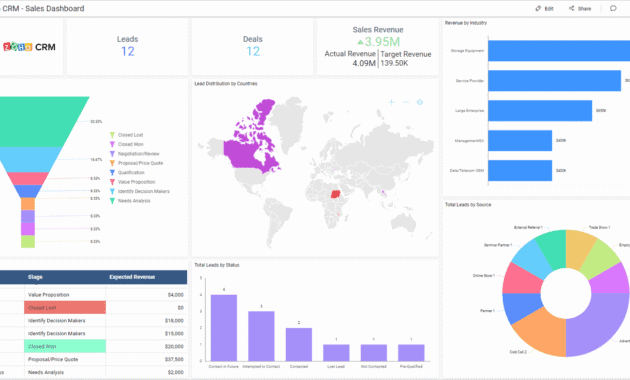Screen dimensions: 630x380
Task: Click the Not Contacted status bar
Action: click(x=374, y=353)
